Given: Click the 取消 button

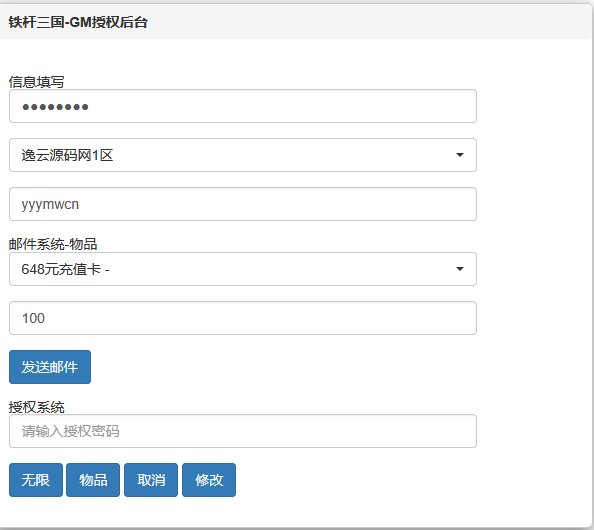Looking at the screenshot, I should [x=151, y=480].
